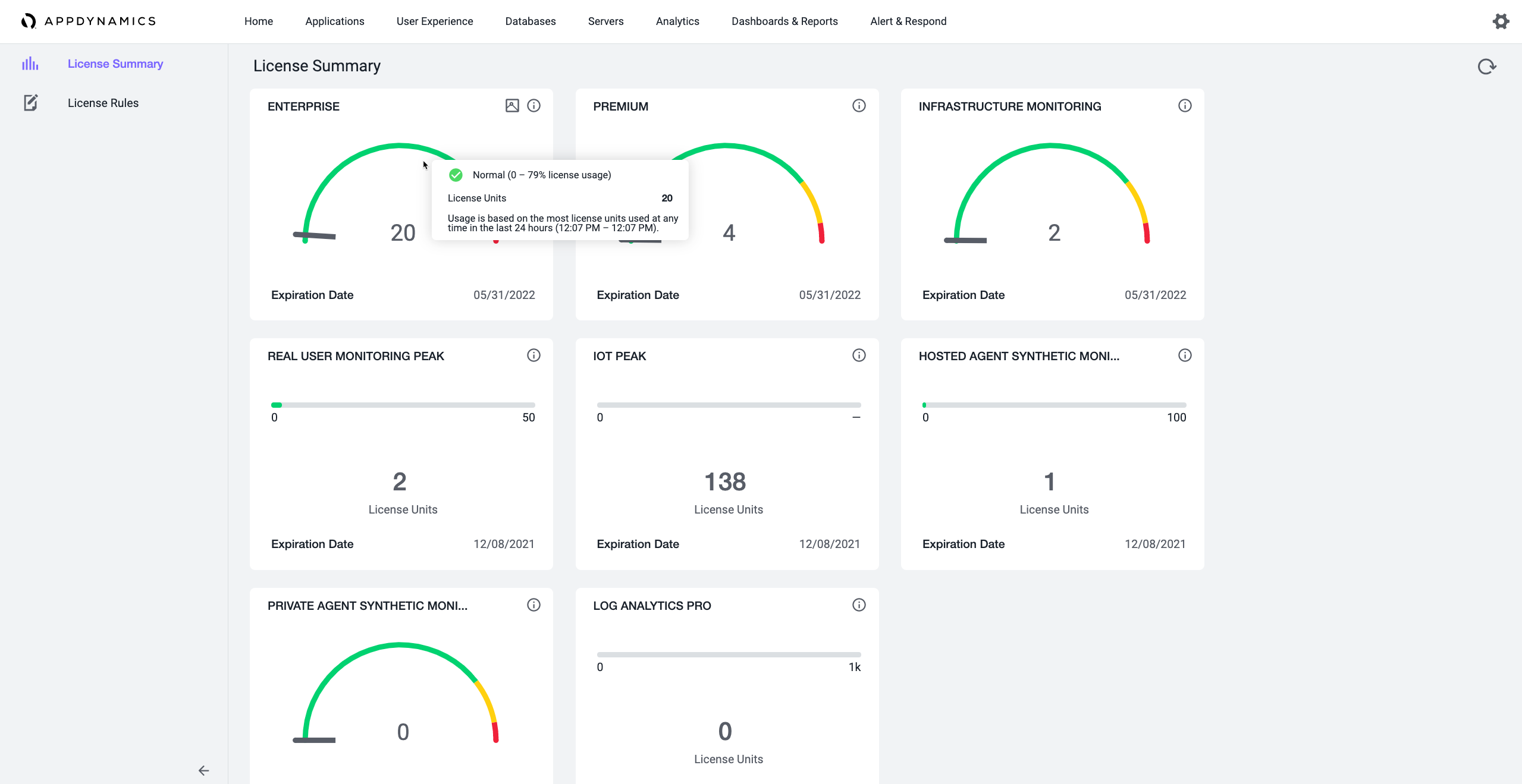Click 'Normal (0 – 79% license usage)' tooltip text
Viewport: 1522px width, 784px height.
(542, 175)
